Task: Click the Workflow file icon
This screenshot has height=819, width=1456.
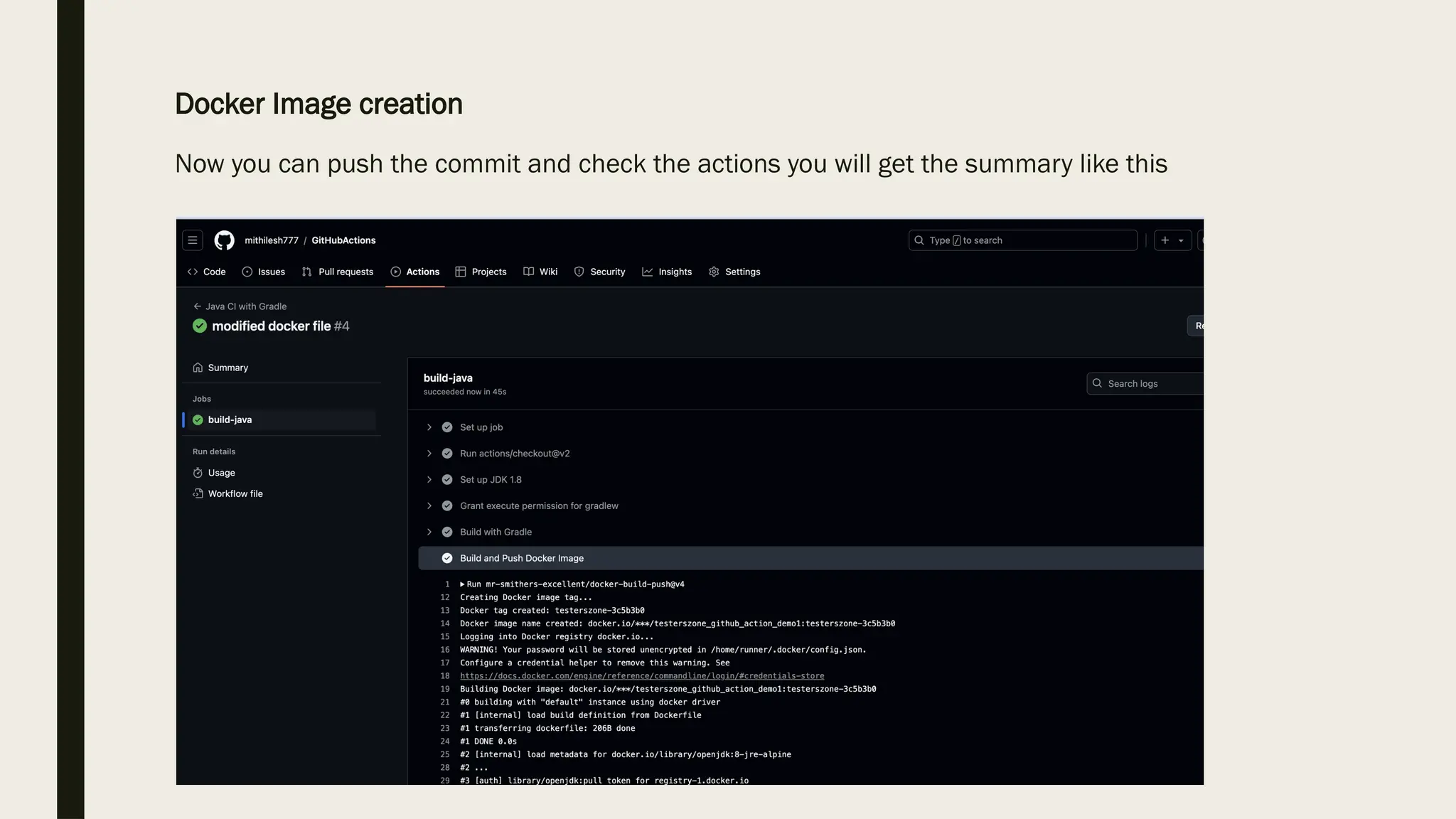Action: point(198,493)
